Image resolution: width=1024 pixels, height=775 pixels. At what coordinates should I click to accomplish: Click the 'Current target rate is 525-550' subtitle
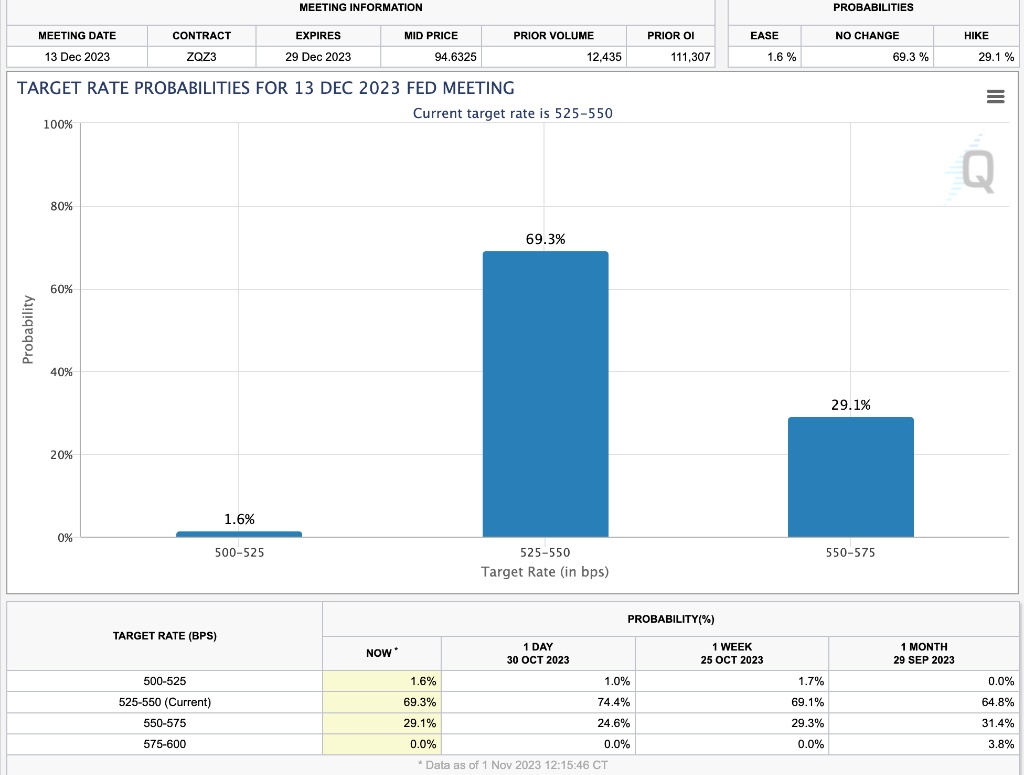click(512, 113)
